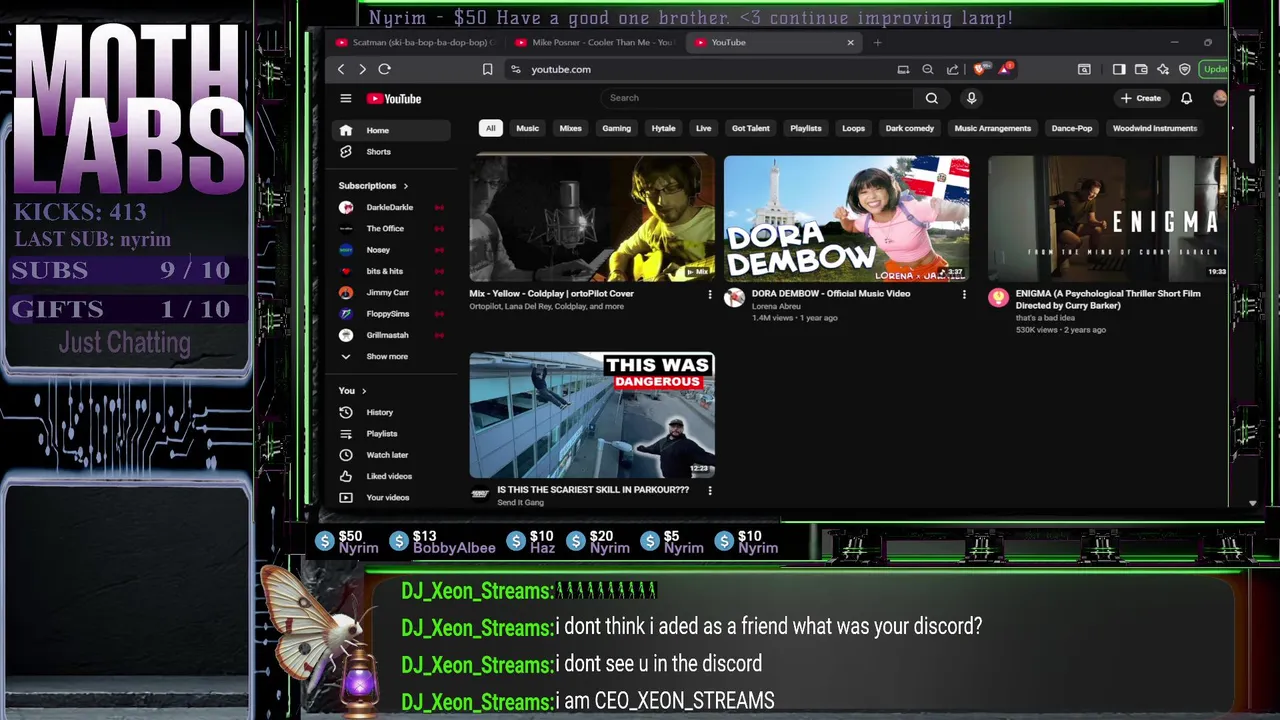Image resolution: width=1280 pixels, height=720 pixels.
Task: Select the Music filter chip
Action: [x=527, y=128]
